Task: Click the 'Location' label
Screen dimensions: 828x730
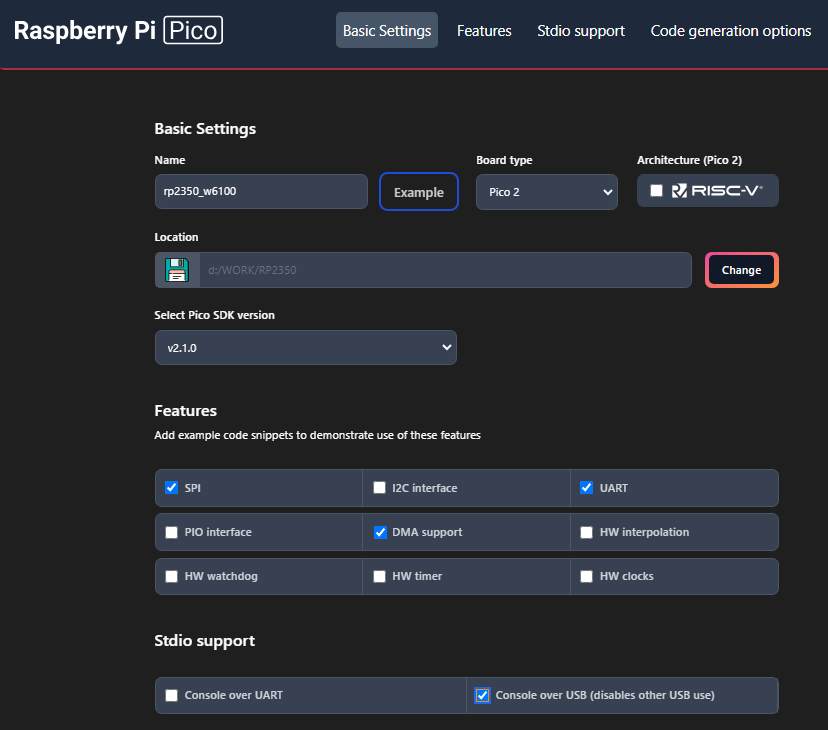Action: 176,237
